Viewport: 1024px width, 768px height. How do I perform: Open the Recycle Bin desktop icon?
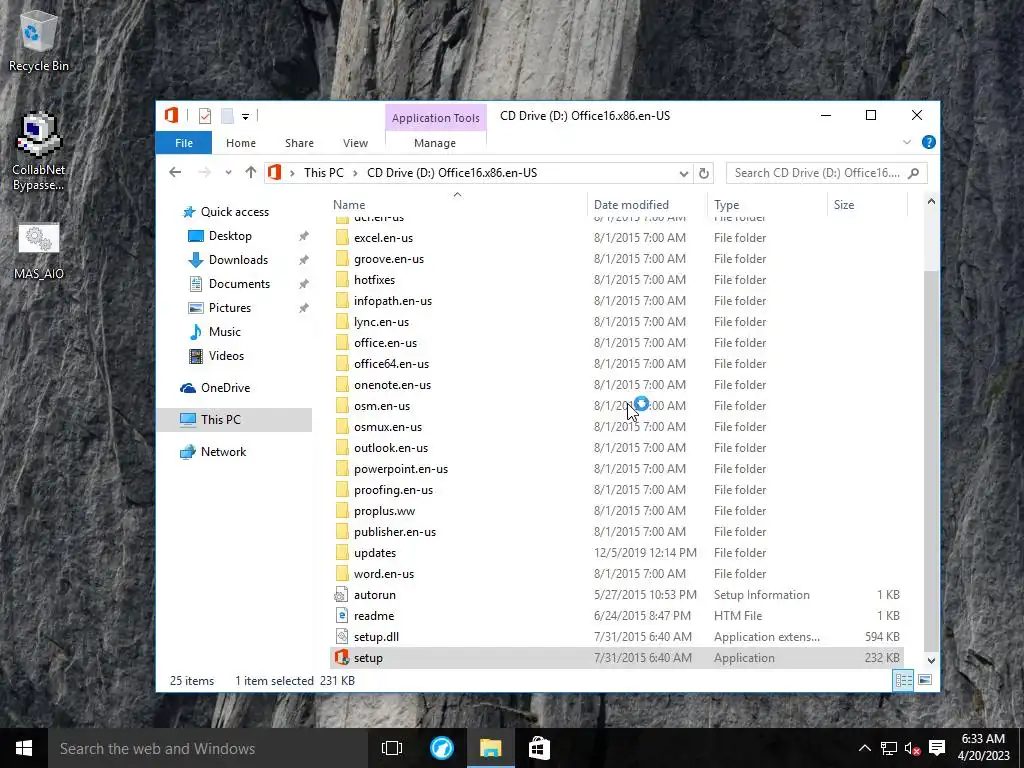click(x=39, y=40)
